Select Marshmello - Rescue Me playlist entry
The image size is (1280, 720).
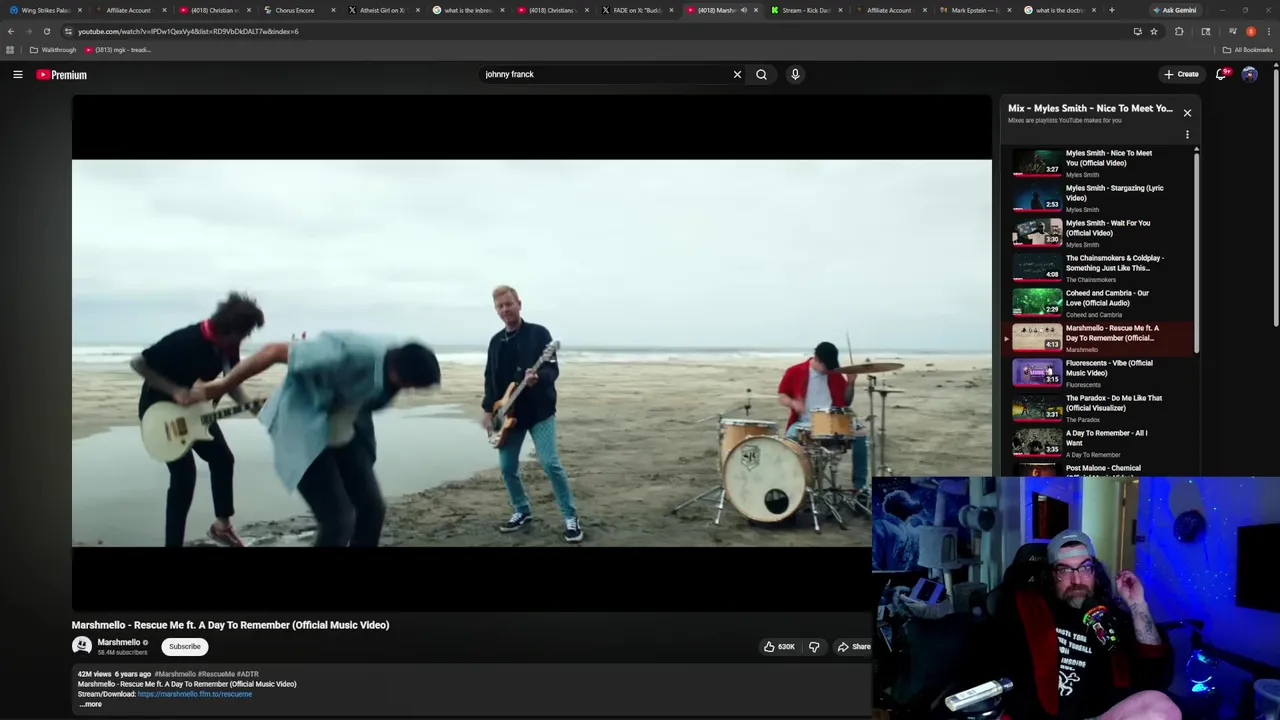[1100, 338]
